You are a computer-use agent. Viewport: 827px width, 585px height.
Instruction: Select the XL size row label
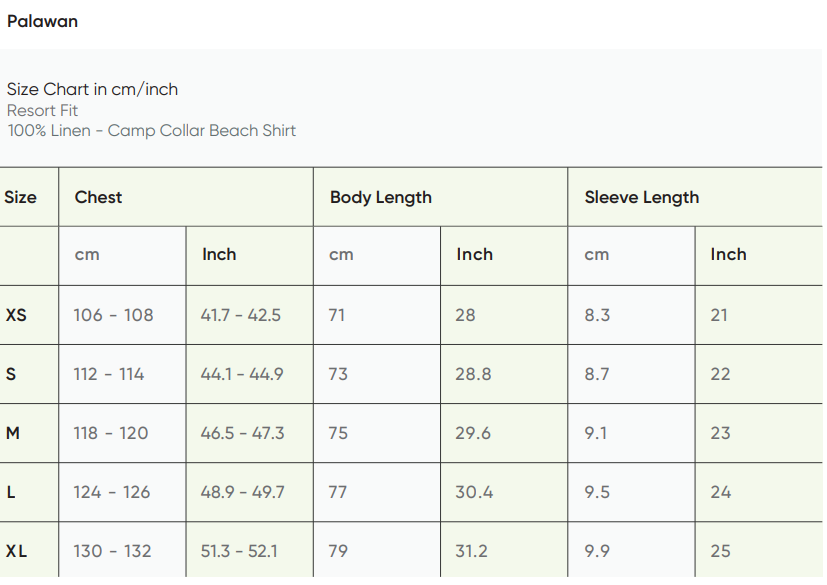[x=16, y=551]
